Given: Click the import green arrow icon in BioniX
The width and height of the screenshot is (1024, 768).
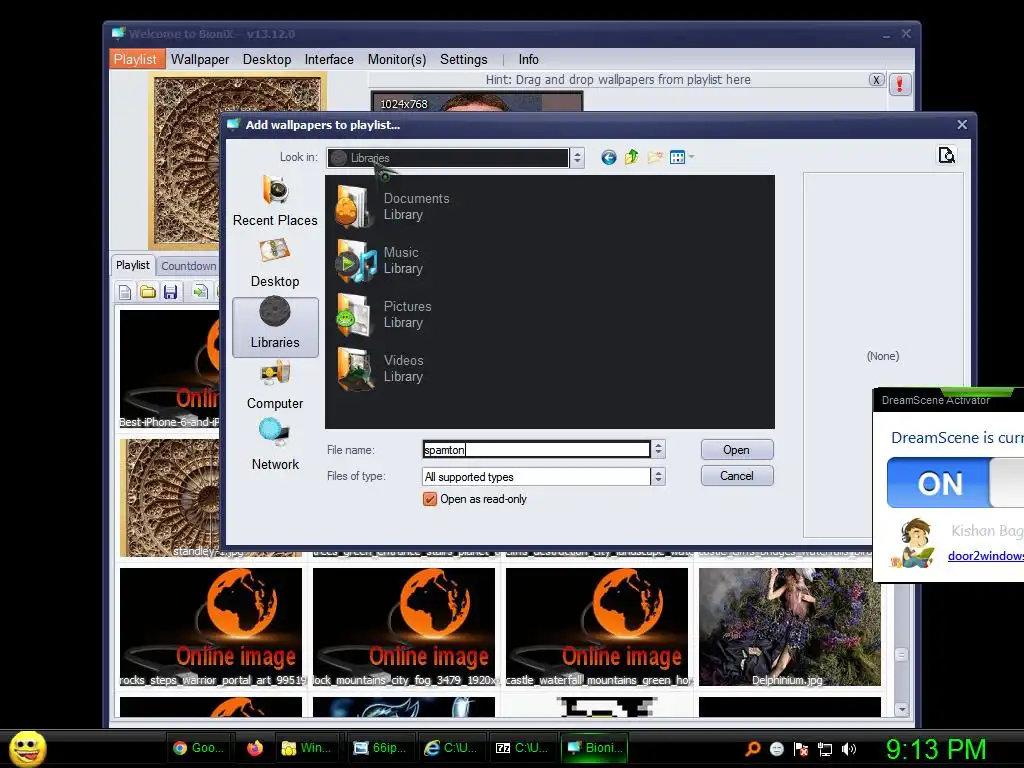Looking at the screenshot, I should [200, 292].
